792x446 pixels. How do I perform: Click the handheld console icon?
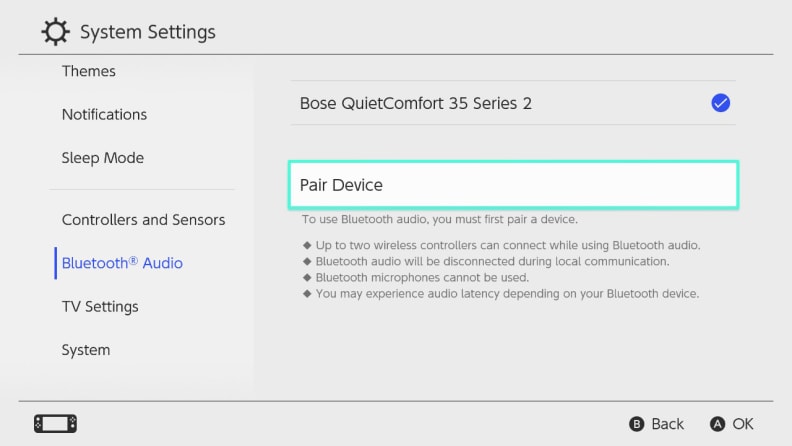coord(56,424)
